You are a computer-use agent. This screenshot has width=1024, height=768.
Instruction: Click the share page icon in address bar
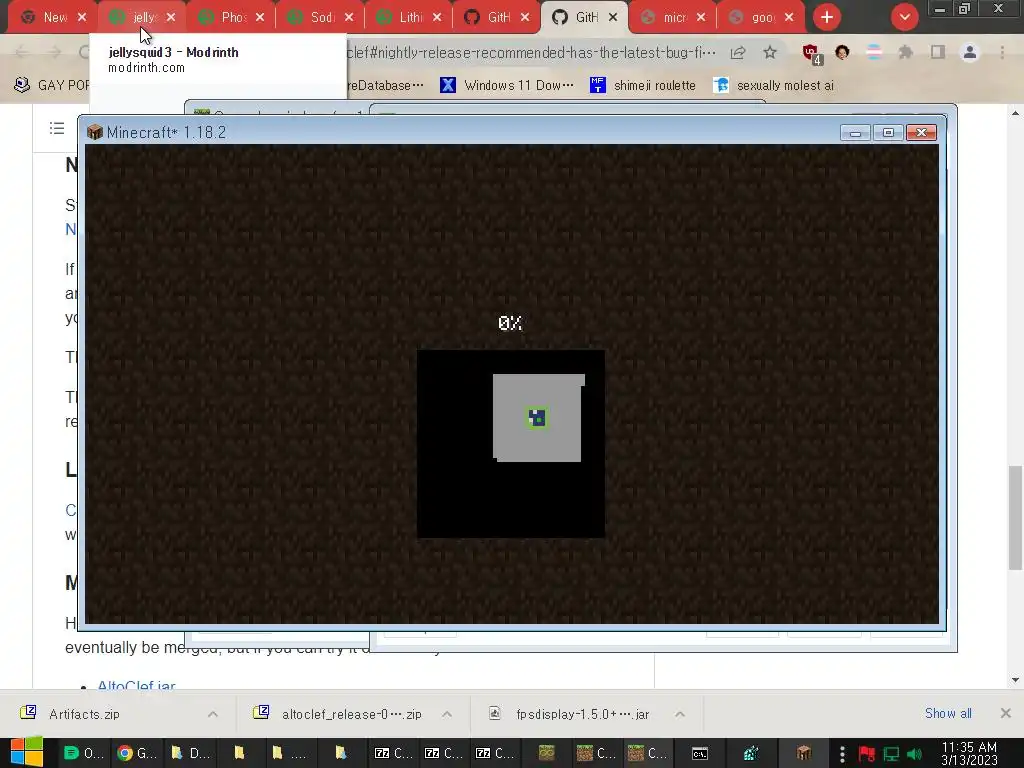coord(738,53)
